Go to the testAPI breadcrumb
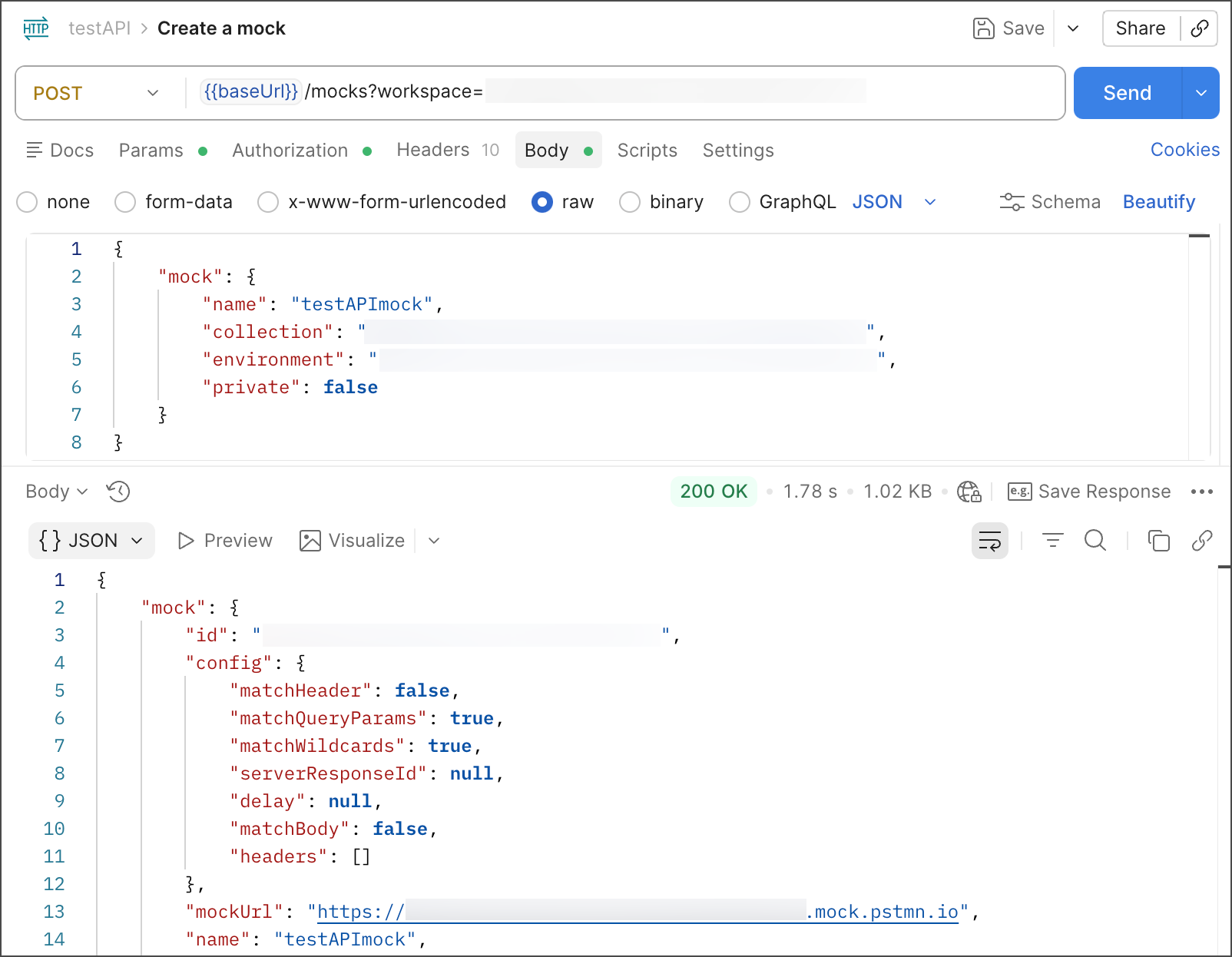Image resolution: width=1232 pixels, height=957 pixels. [x=99, y=28]
